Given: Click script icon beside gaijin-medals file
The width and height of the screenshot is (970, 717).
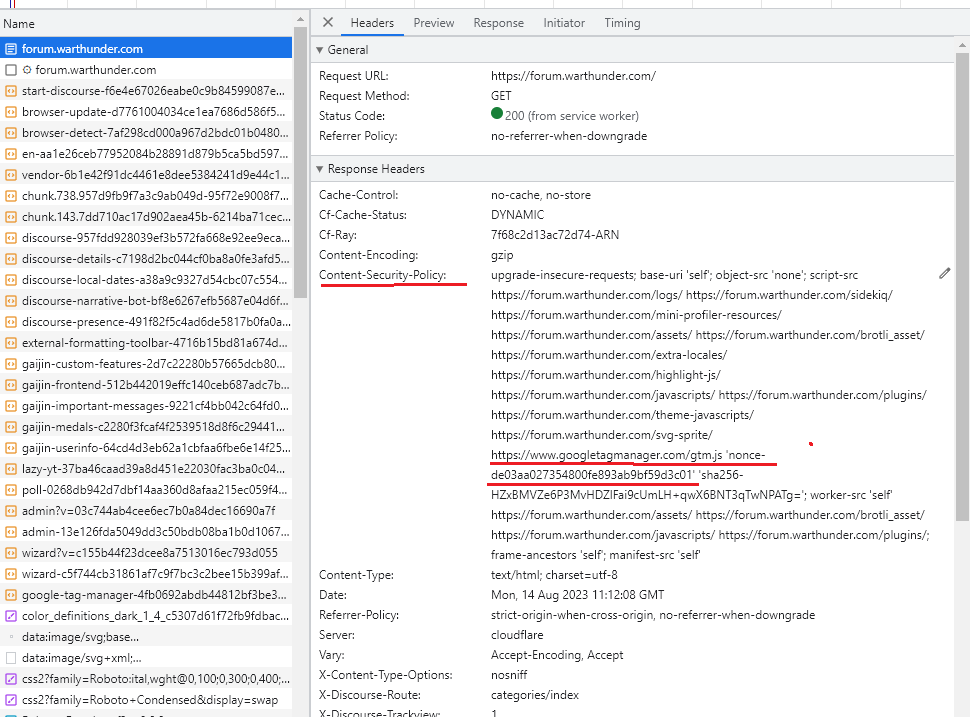Looking at the screenshot, I should (11, 427).
